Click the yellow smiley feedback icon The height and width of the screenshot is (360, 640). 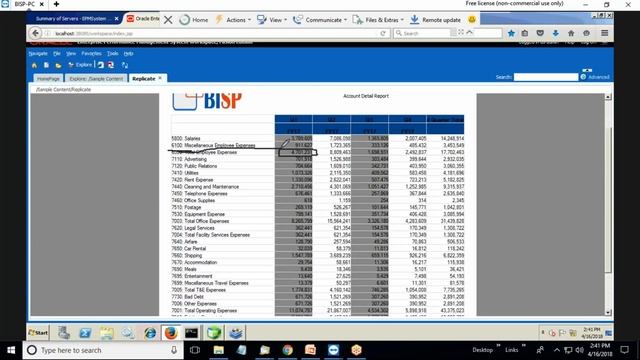[x=472, y=20]
